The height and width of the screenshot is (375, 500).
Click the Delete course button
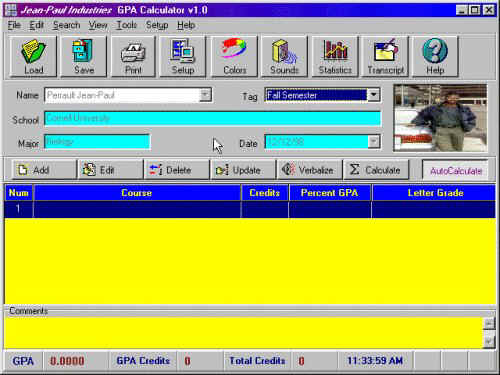[x=177, y=170]
